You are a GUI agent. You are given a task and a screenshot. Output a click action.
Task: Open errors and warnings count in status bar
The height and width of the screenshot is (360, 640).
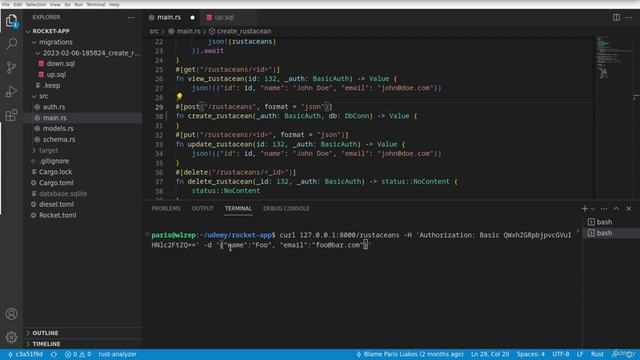click(x=78, y=354)
